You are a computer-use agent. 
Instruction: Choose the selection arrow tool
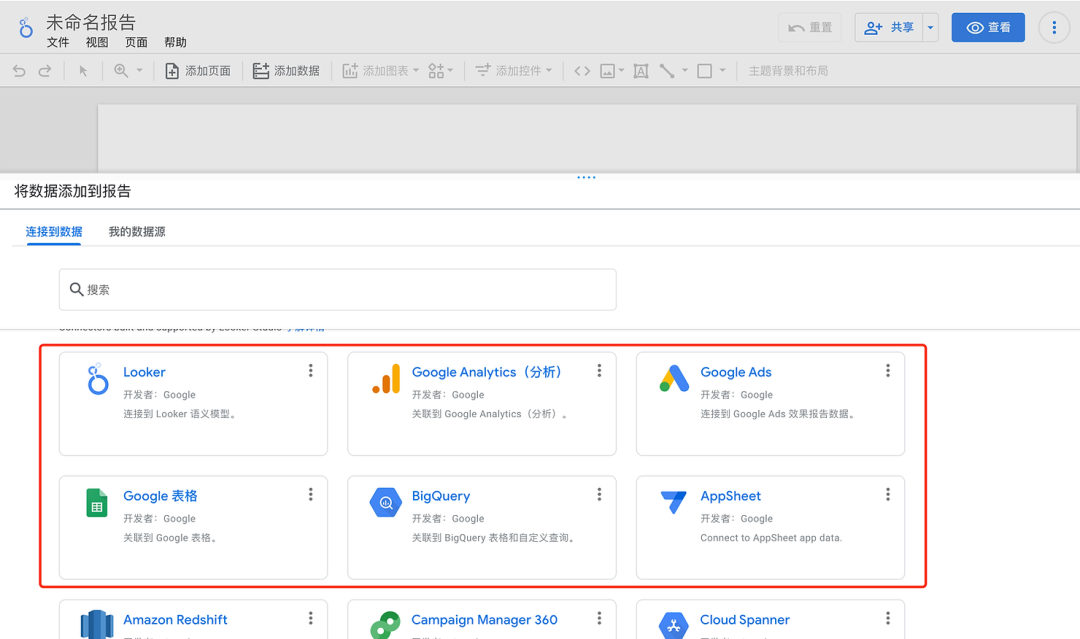pyautogui.click(x=84, y=70)
